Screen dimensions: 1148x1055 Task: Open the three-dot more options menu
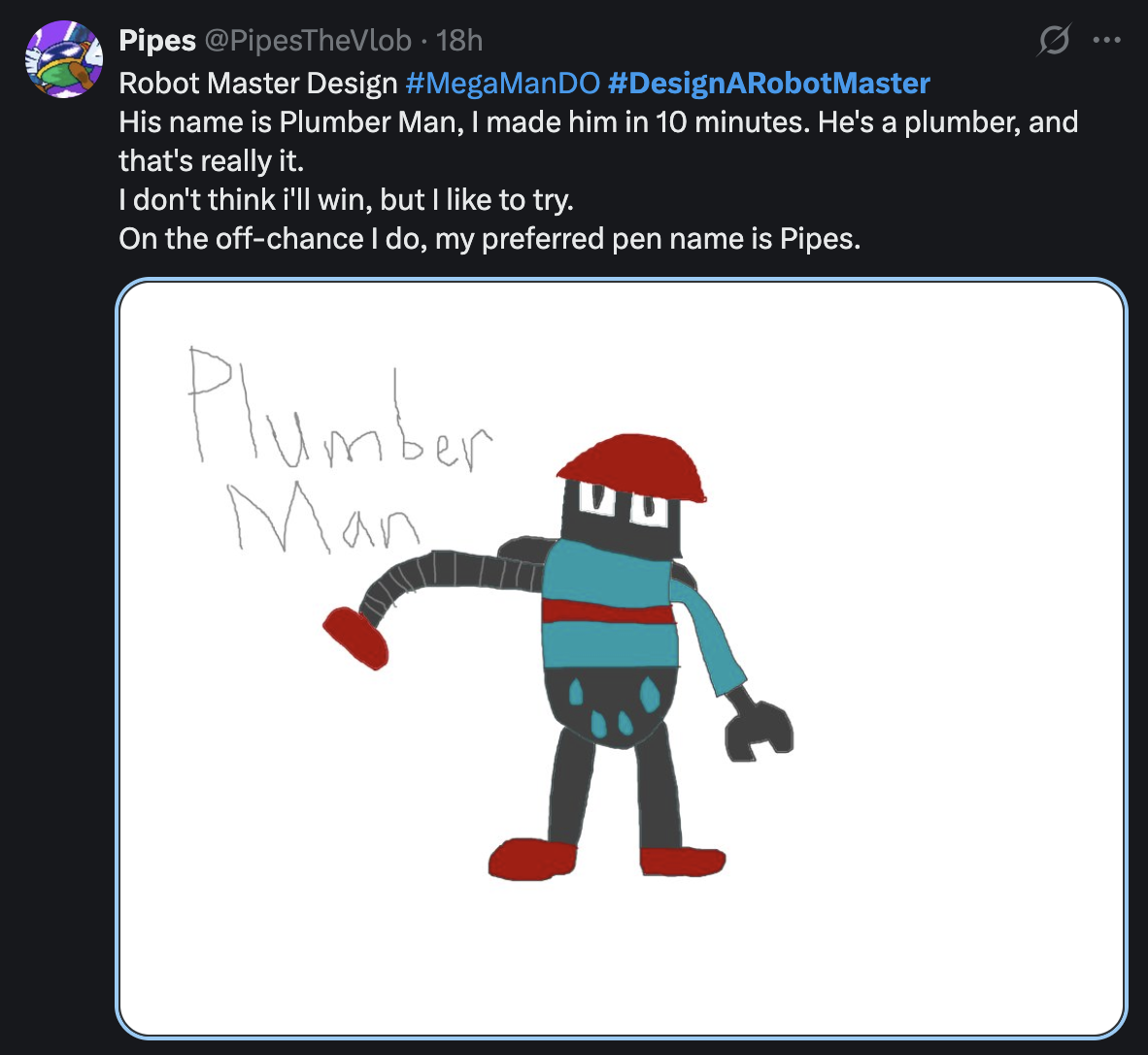[x=1106, y=40]
